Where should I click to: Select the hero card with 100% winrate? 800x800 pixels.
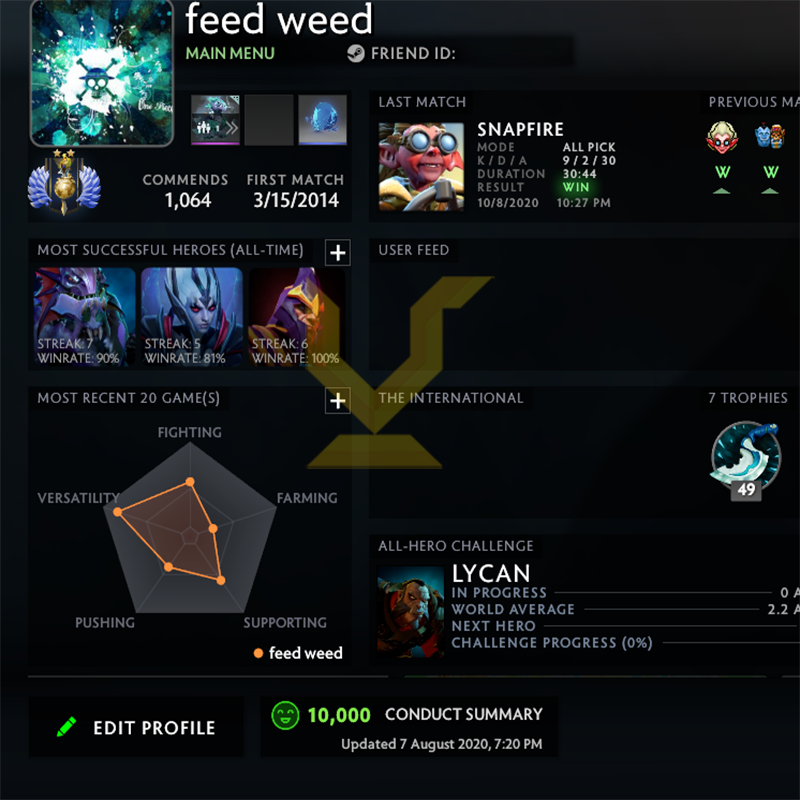(x=297, y=317)
